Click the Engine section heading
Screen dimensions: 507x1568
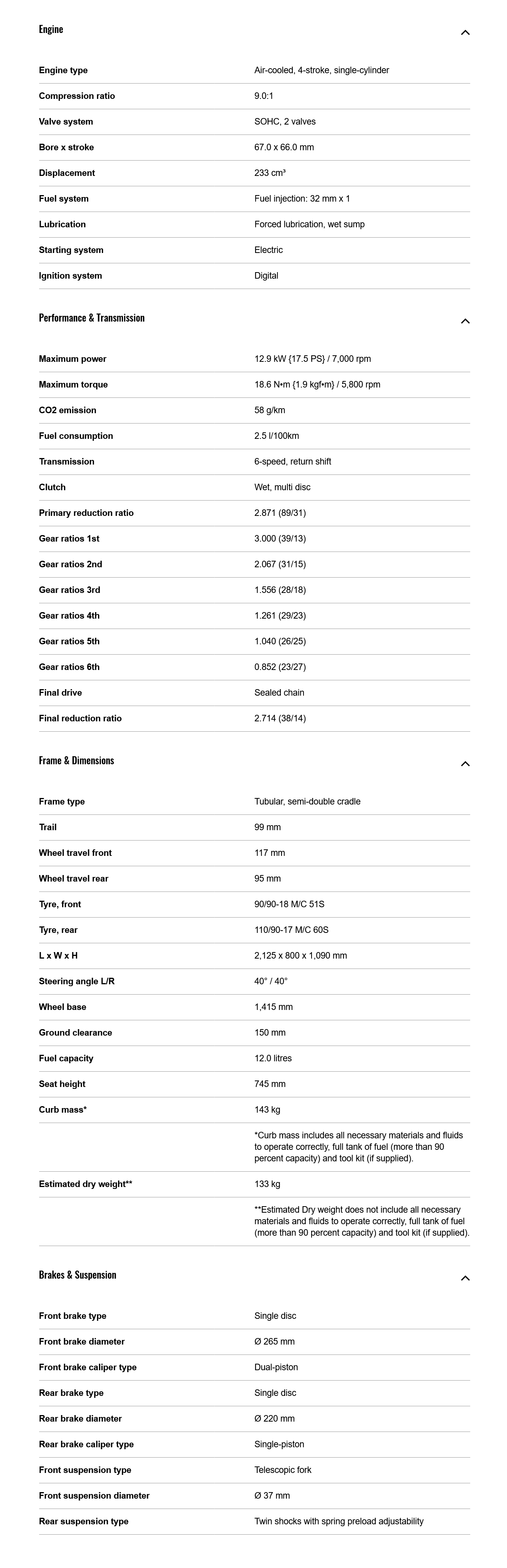coord(51,29)
